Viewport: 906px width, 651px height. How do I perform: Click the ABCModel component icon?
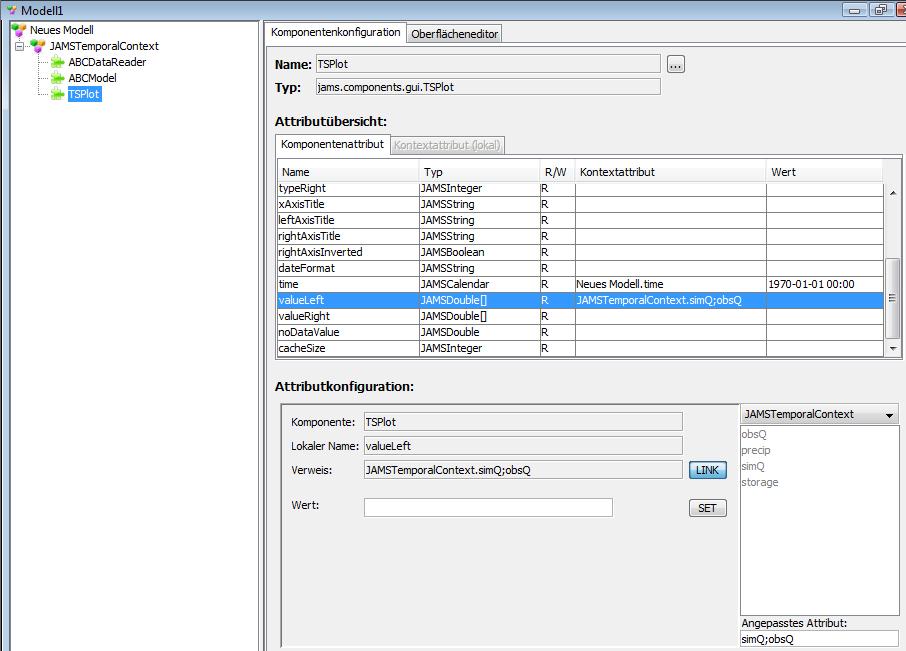tap(58, 78)
